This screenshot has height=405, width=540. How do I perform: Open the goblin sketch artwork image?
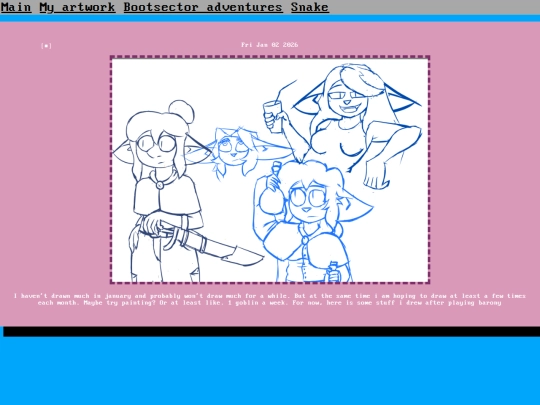click(x=270, y=170)
